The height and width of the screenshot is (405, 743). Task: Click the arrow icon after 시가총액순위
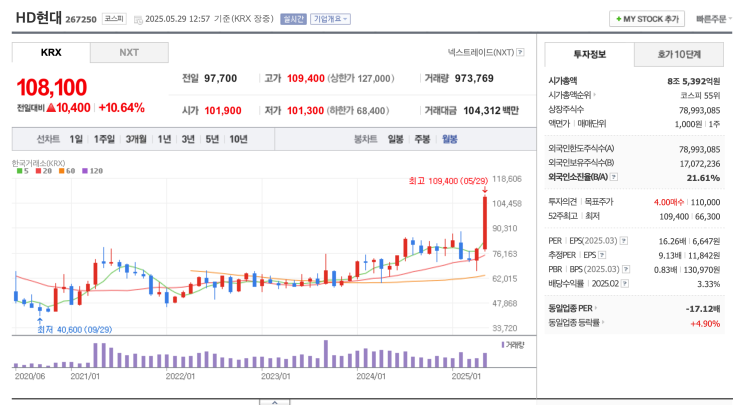pyautogui.click(x=594, y=95)
